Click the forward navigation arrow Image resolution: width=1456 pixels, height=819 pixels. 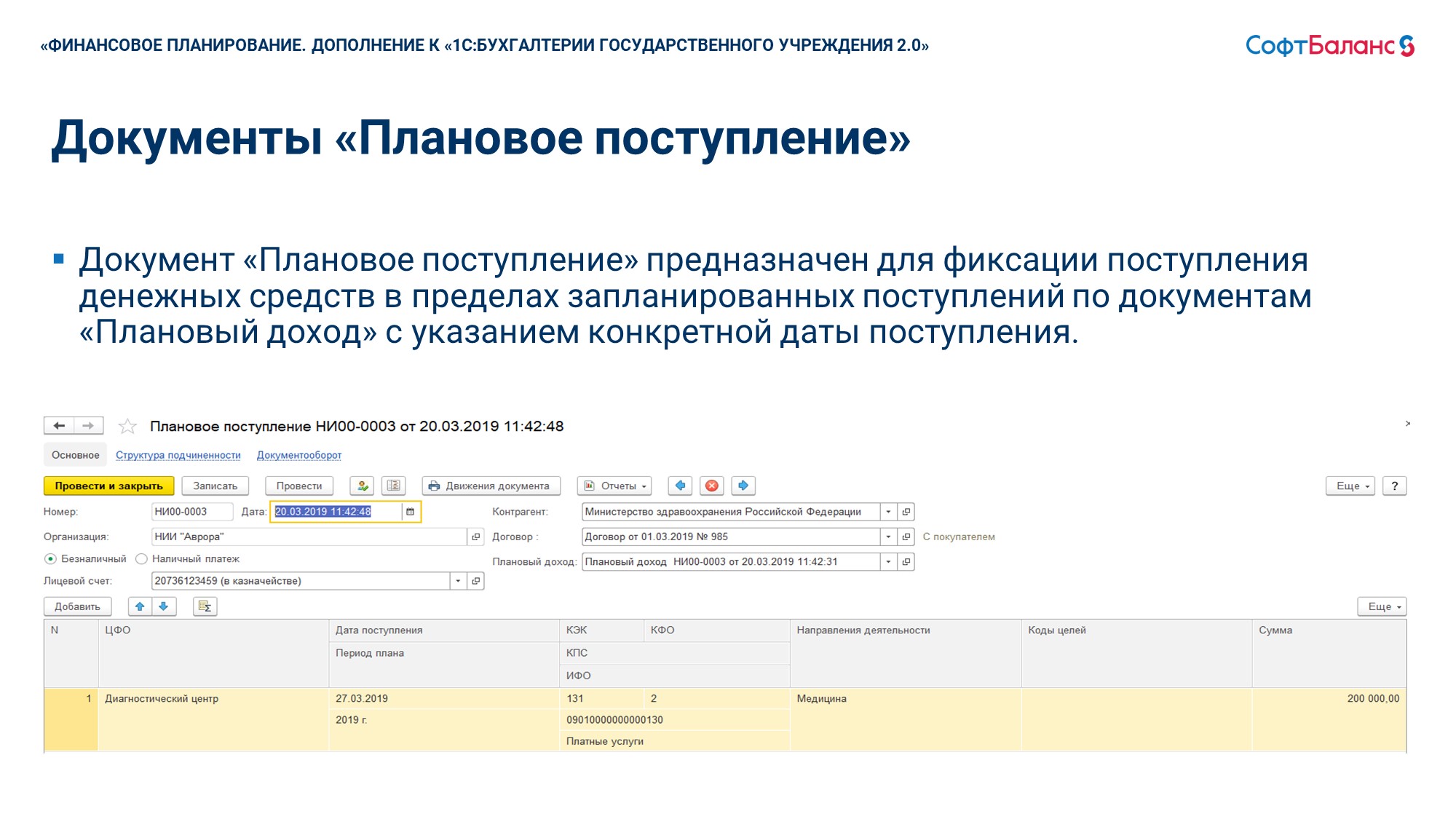pyautogui.click(x=88, y=426)
